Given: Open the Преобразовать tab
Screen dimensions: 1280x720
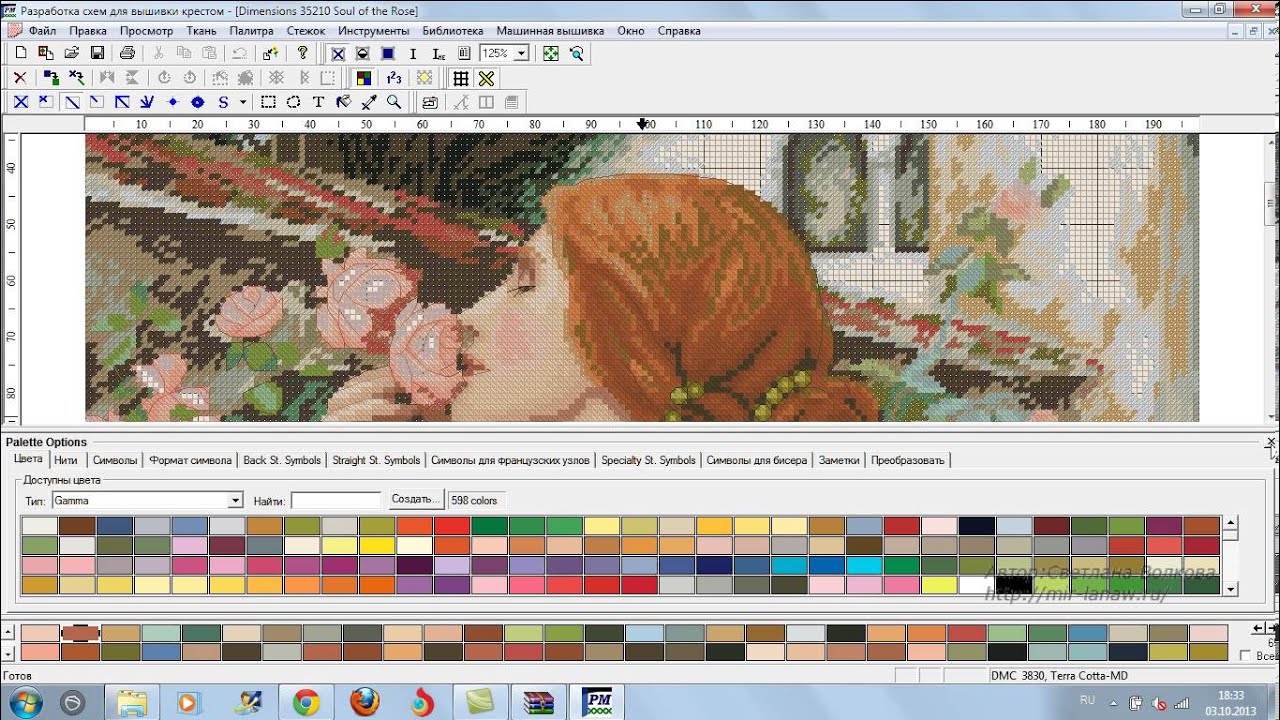Looking at the screenshot, I should pos(907,460).
